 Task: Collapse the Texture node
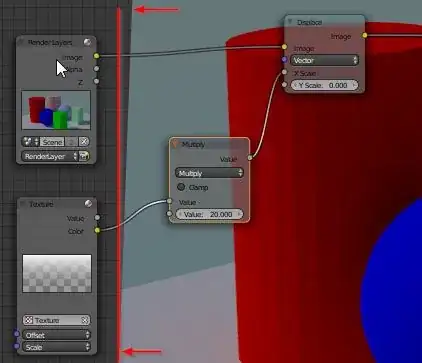[x=22, y=204]
